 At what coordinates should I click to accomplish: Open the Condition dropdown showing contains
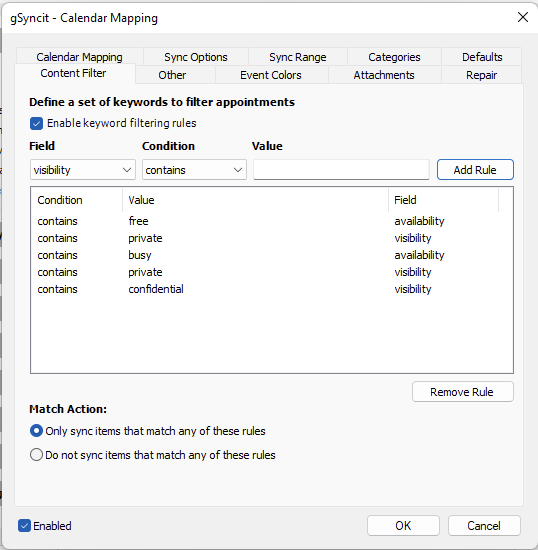tap(194, 170)
